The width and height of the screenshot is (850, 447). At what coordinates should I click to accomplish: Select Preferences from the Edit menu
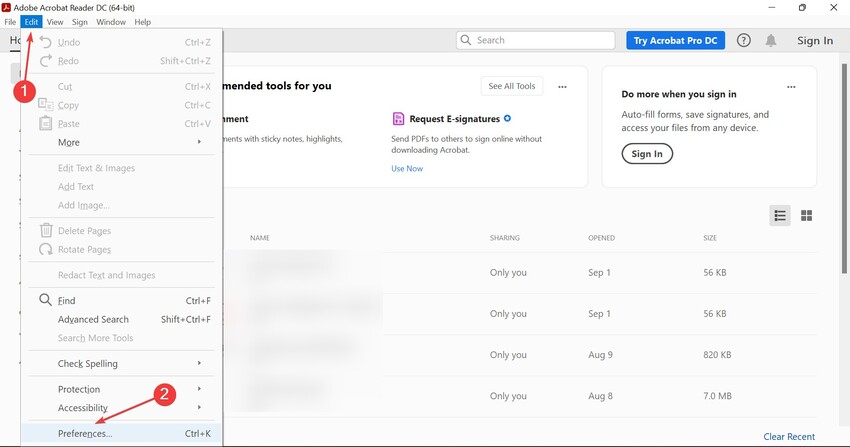(x=85, y=434)
